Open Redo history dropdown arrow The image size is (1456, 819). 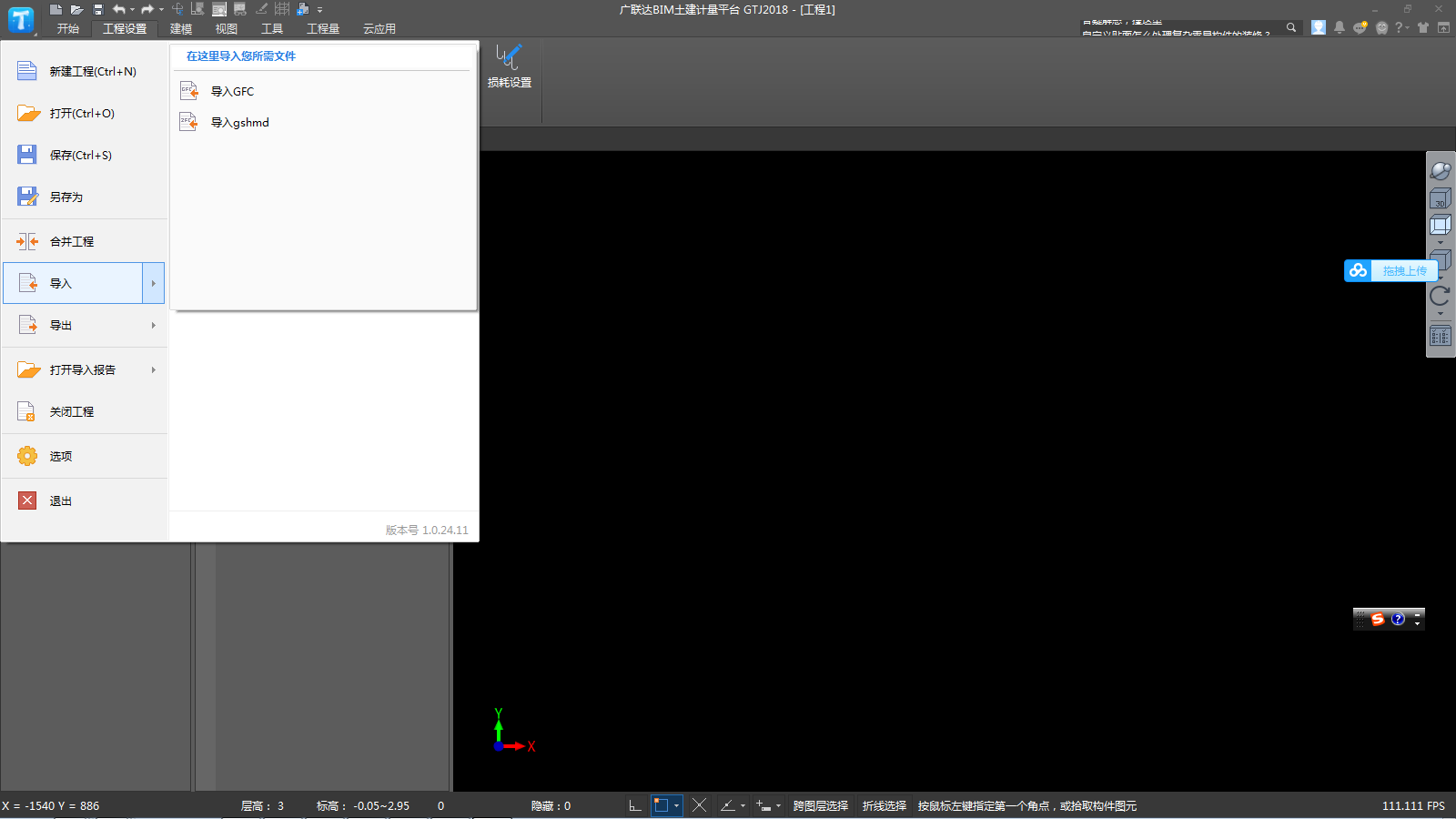(161, 9)
